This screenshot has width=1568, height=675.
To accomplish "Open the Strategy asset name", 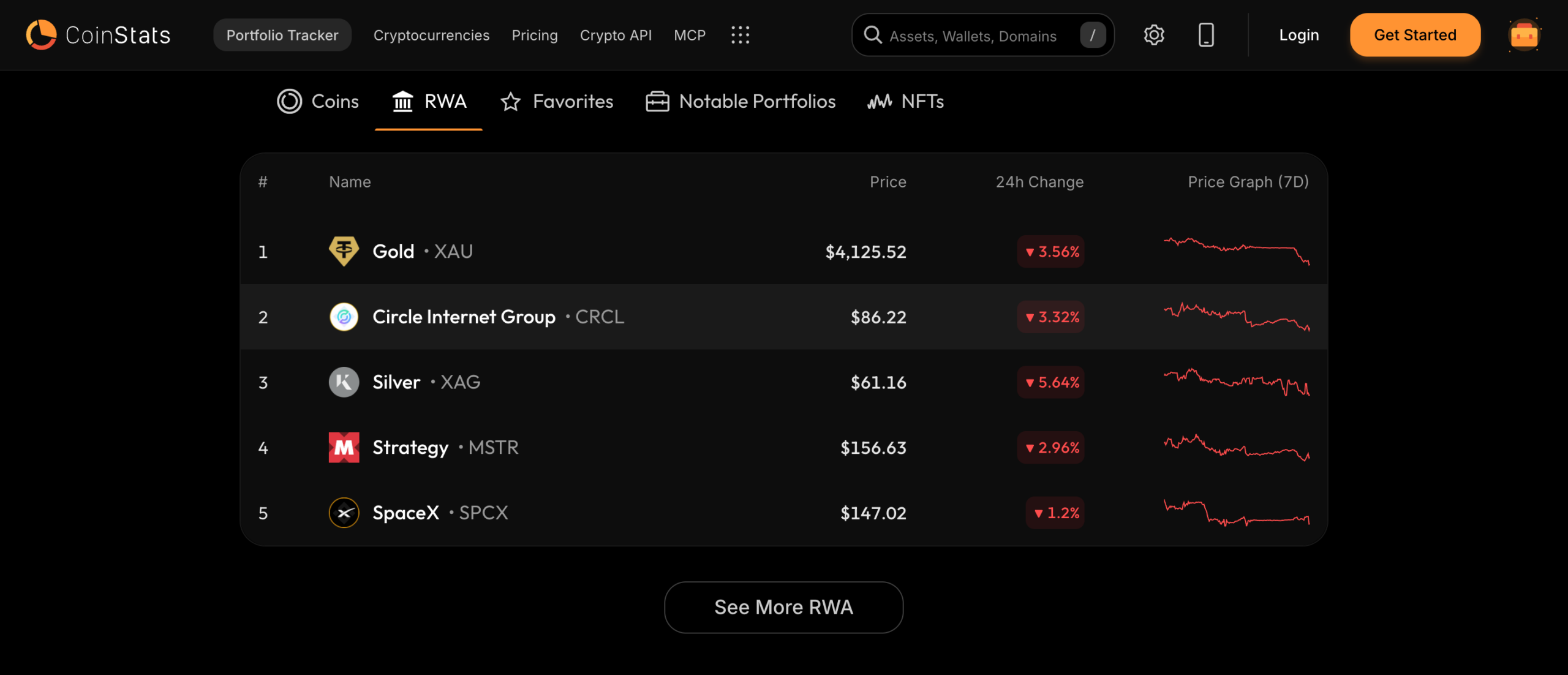I will 410,448.
